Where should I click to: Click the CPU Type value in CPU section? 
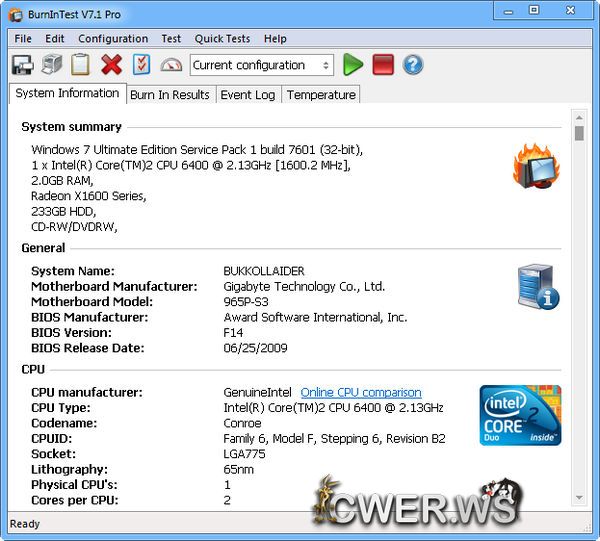[x=333, y=408]
